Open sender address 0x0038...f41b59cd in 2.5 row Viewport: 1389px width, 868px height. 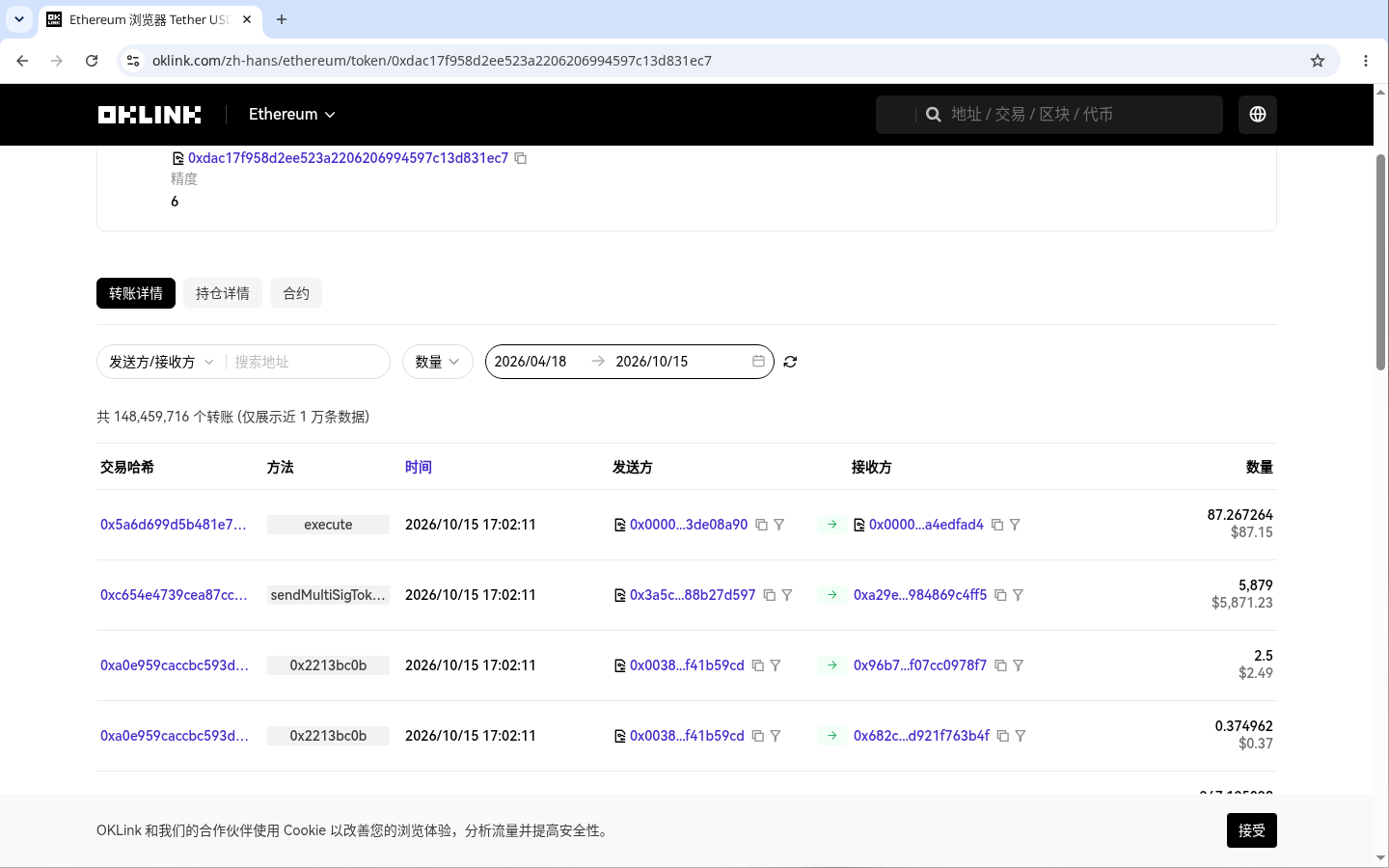point(687,665)
